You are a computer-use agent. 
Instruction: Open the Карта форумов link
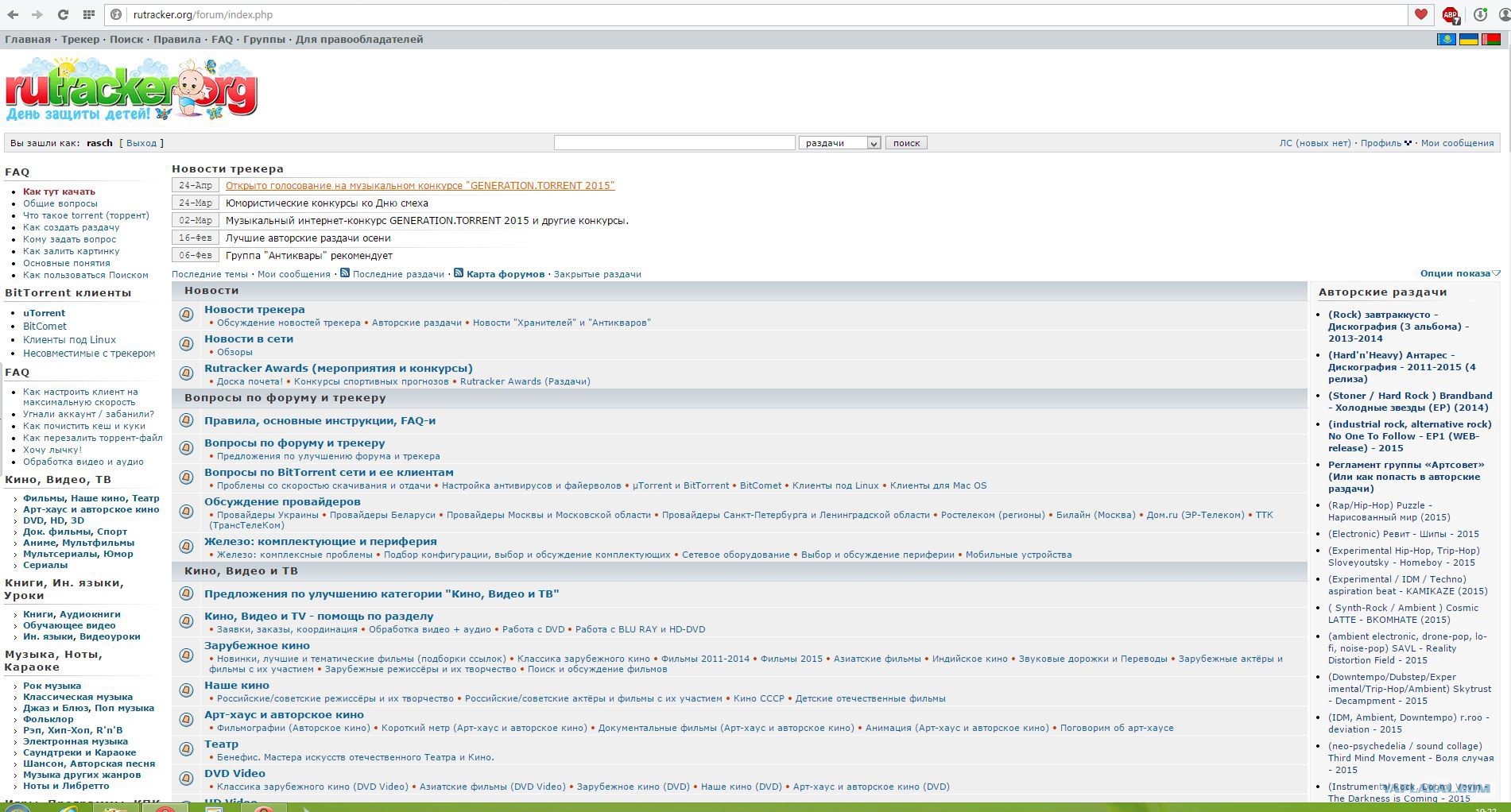click(x=506, y=274)
